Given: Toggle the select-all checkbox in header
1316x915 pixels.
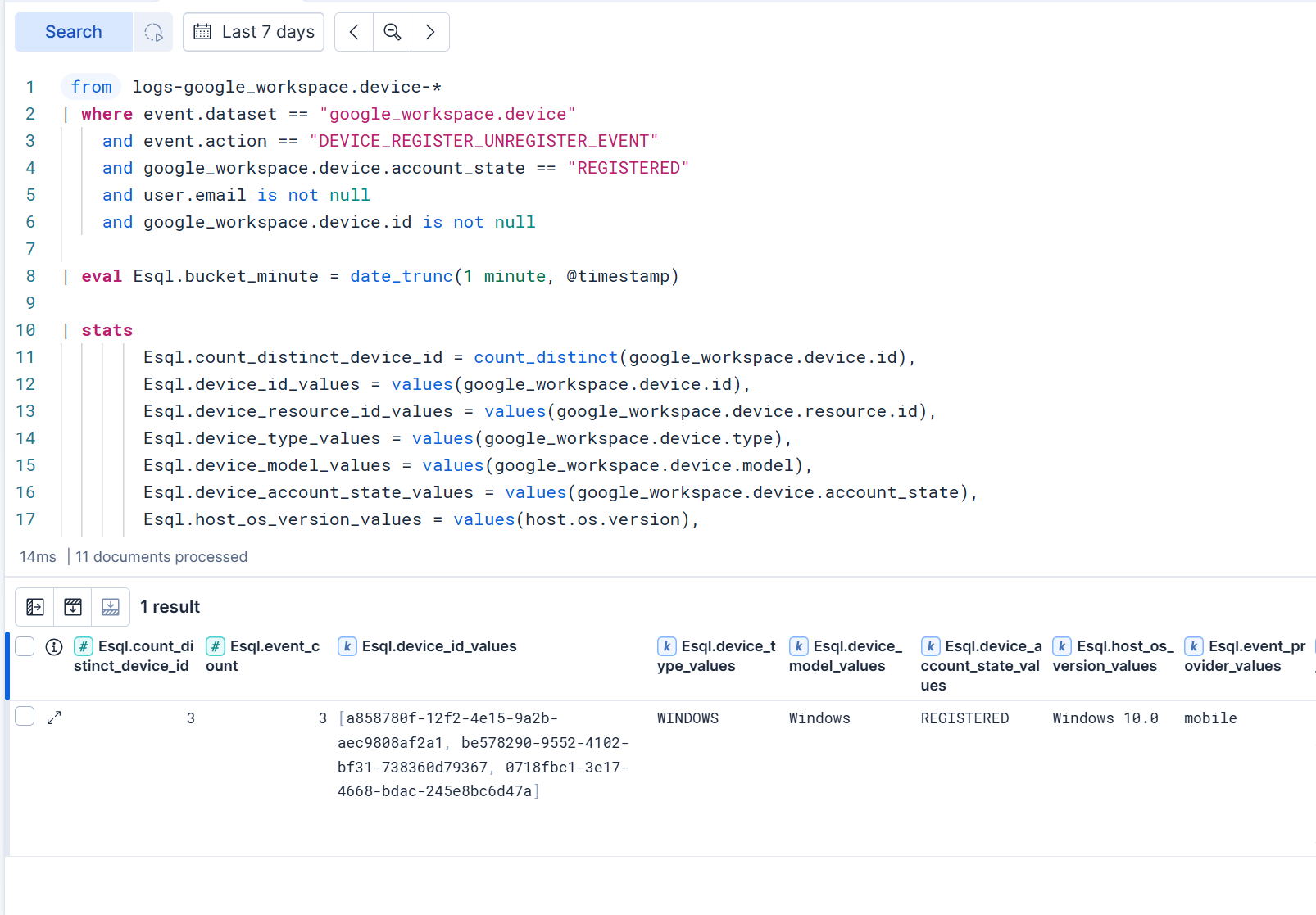Looking at the screenshot, I should click(25, 646).
